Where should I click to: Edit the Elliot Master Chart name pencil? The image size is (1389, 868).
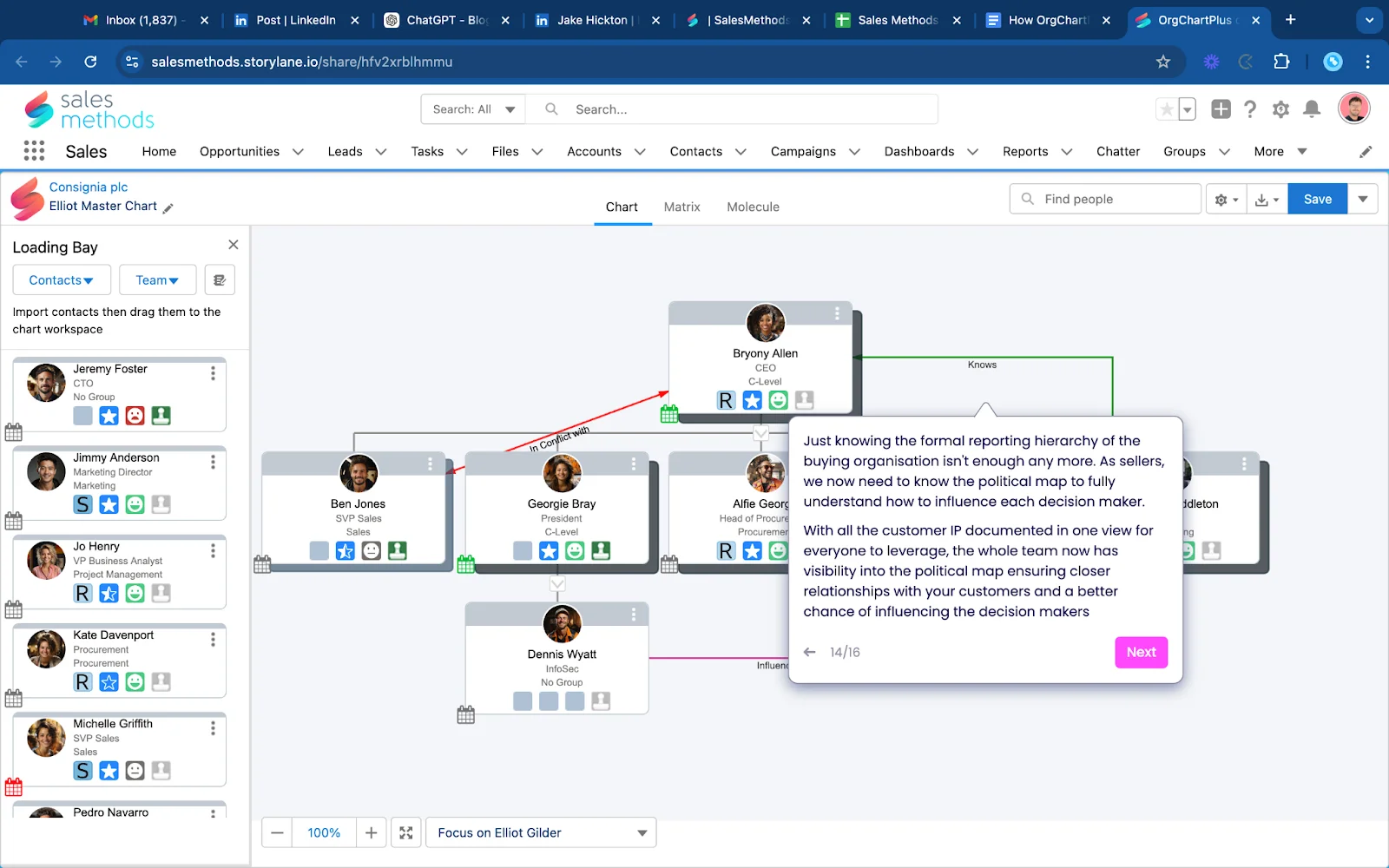(168, 207)
